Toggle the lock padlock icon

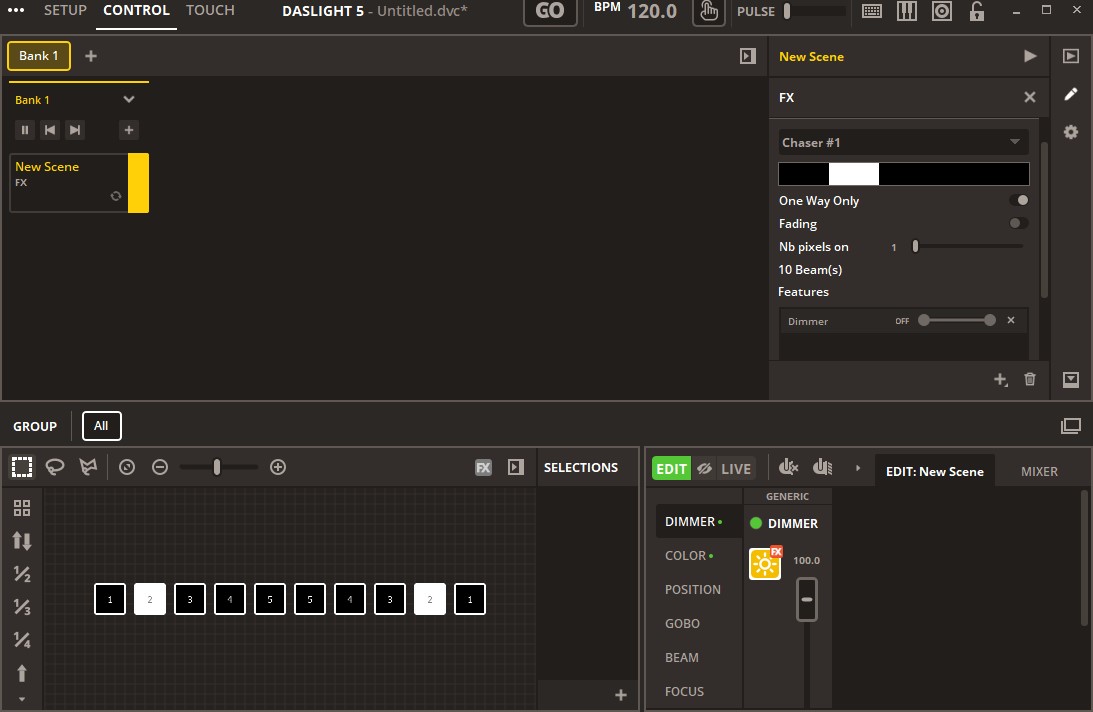pos(977,11)
